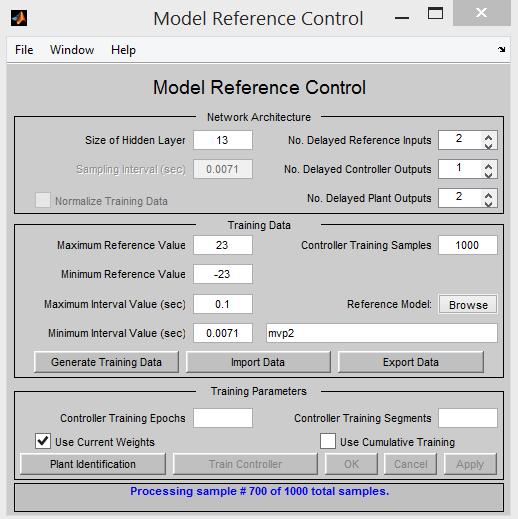Minimize the Model Reference Control window

tap(402, 18)
